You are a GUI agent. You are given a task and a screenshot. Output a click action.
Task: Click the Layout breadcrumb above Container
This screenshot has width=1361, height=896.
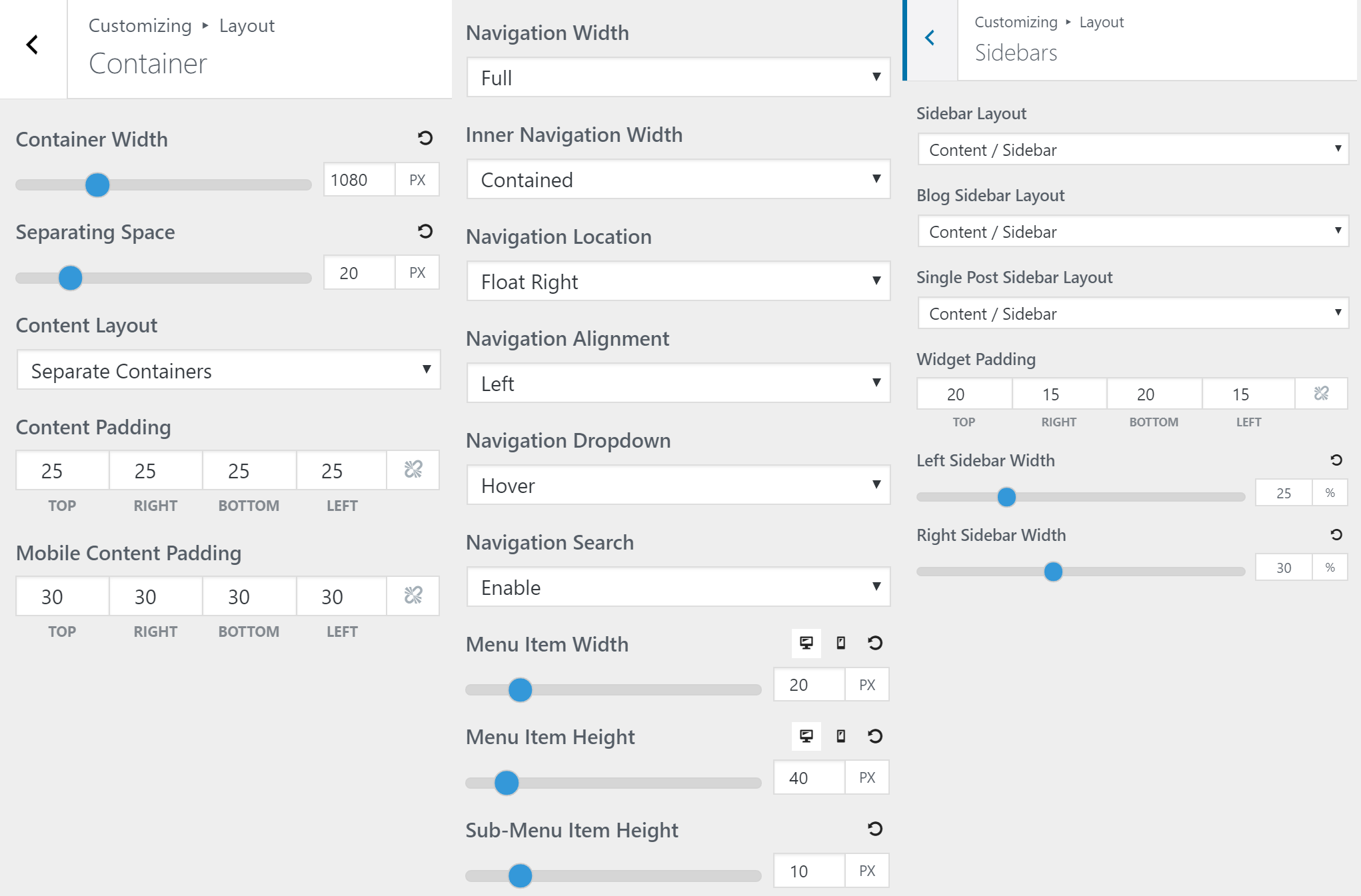(247, 25)
